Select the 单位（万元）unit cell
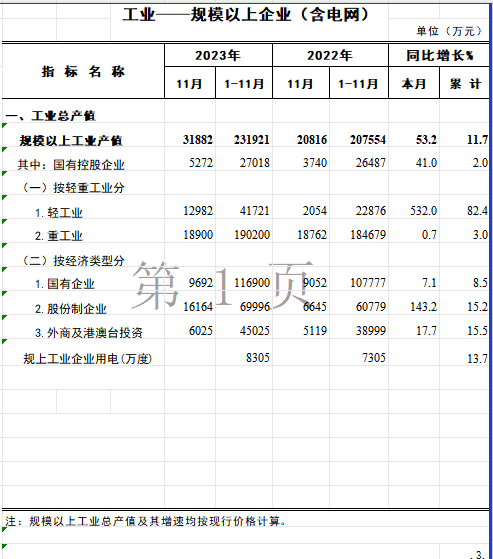Screen dimensions: 493x559 [449, 31]
